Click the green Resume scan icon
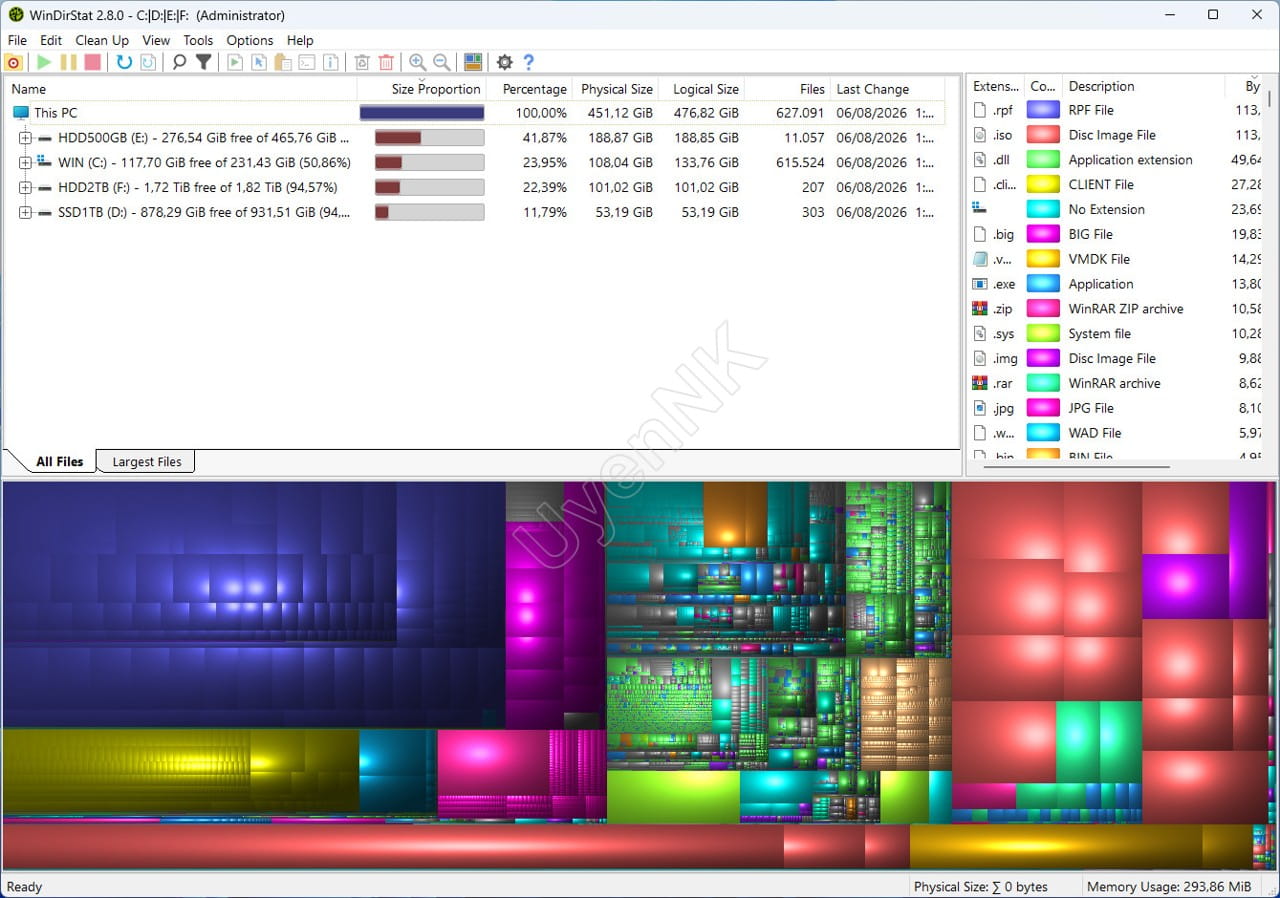 [44, 62]
